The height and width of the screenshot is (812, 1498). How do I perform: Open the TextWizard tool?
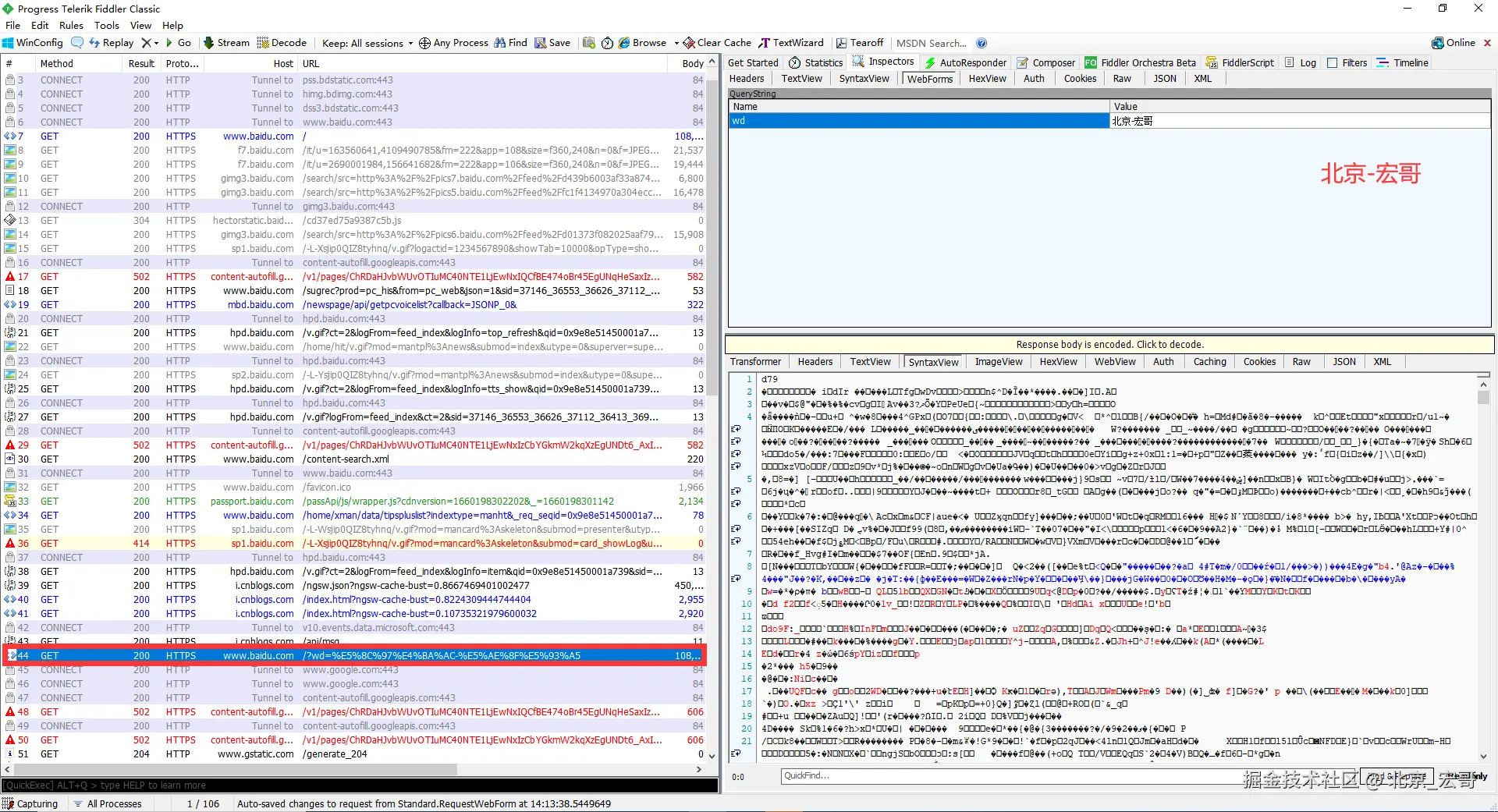pos(791,43)
